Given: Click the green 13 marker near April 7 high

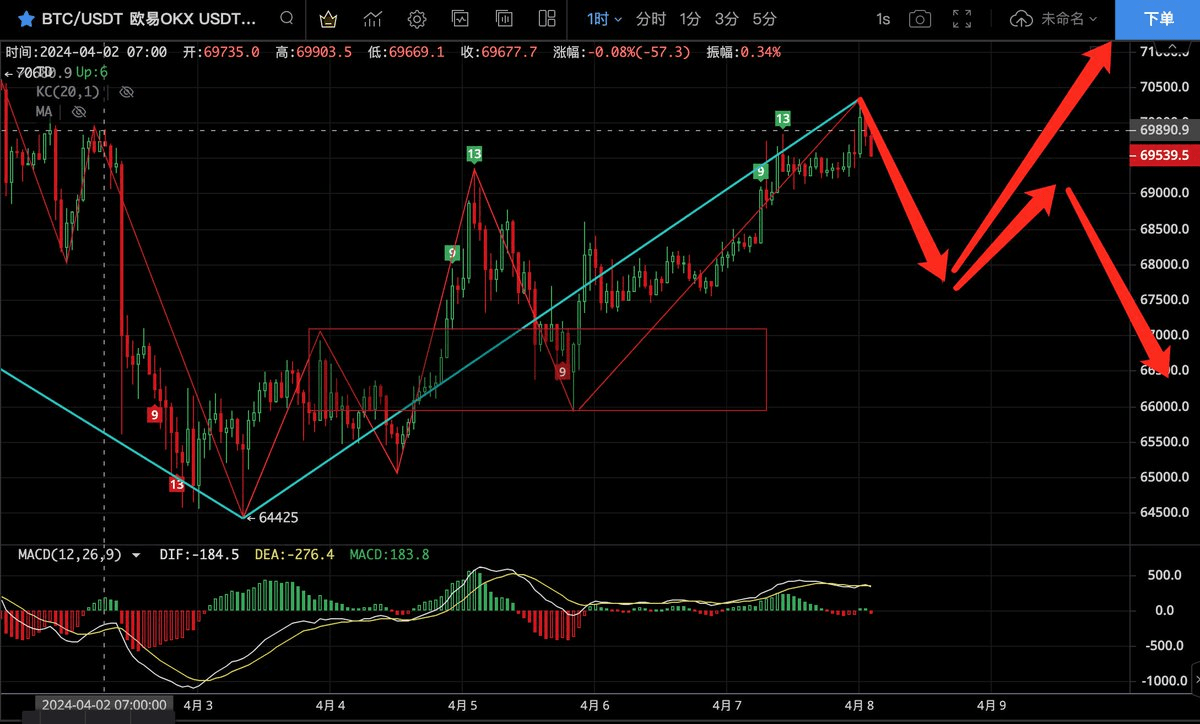Looking at the screenshot, I should click(783, 119).
